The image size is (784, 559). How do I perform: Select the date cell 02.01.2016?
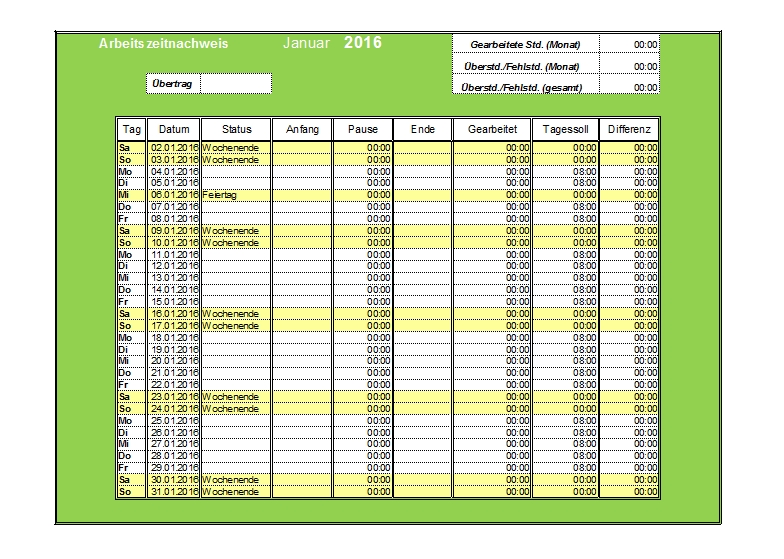point(174,148)
